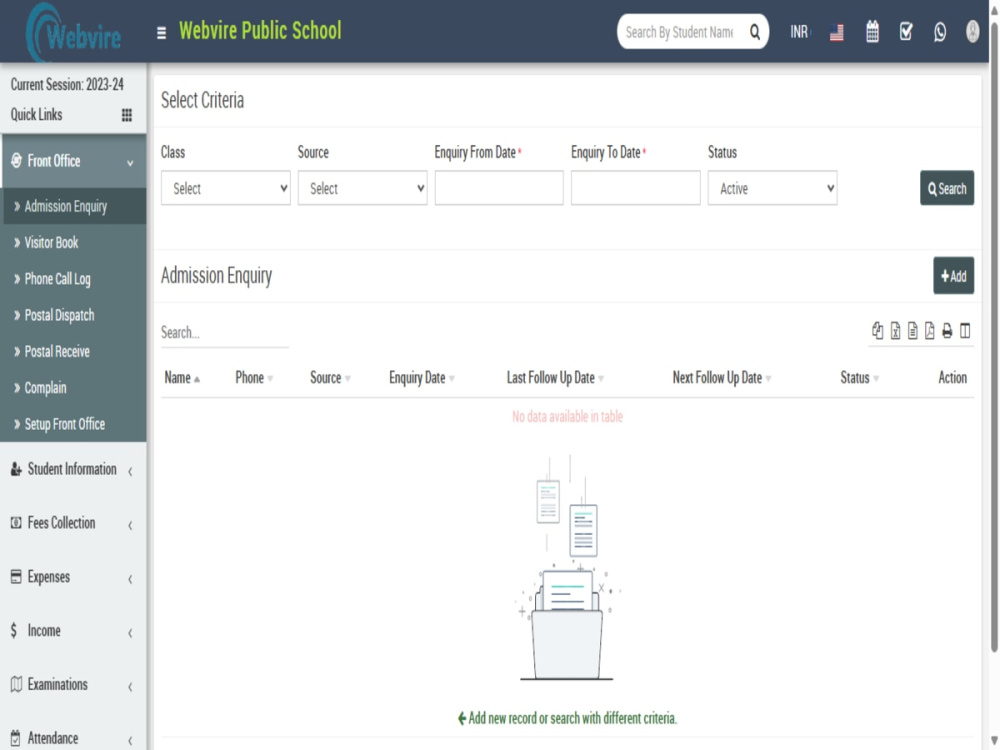The width and height of the screenshot is (1000, 750).
Task: Open the user profile avatar
Action: click(x=972, y=31)
